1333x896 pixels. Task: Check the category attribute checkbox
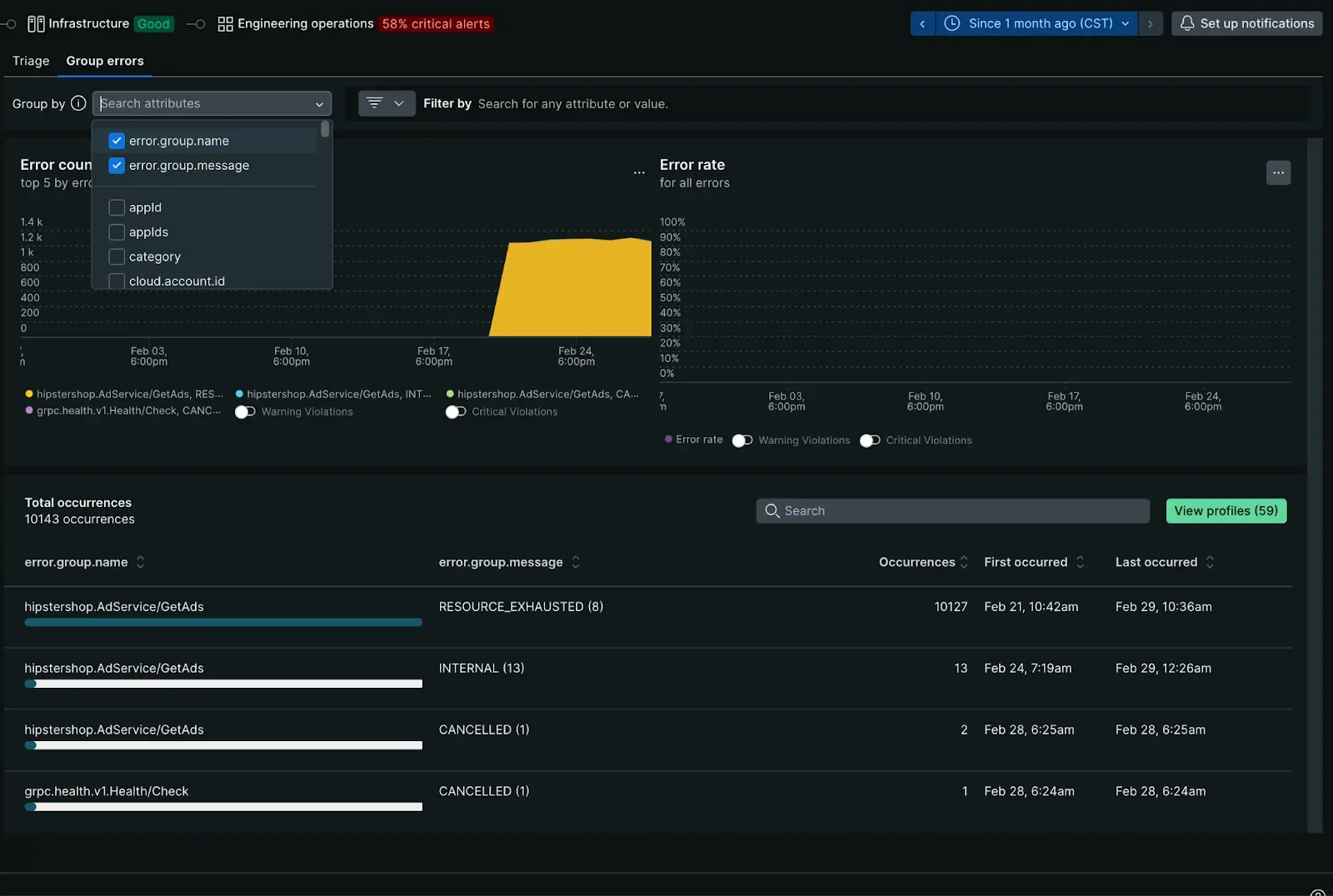tap(117, 256)
